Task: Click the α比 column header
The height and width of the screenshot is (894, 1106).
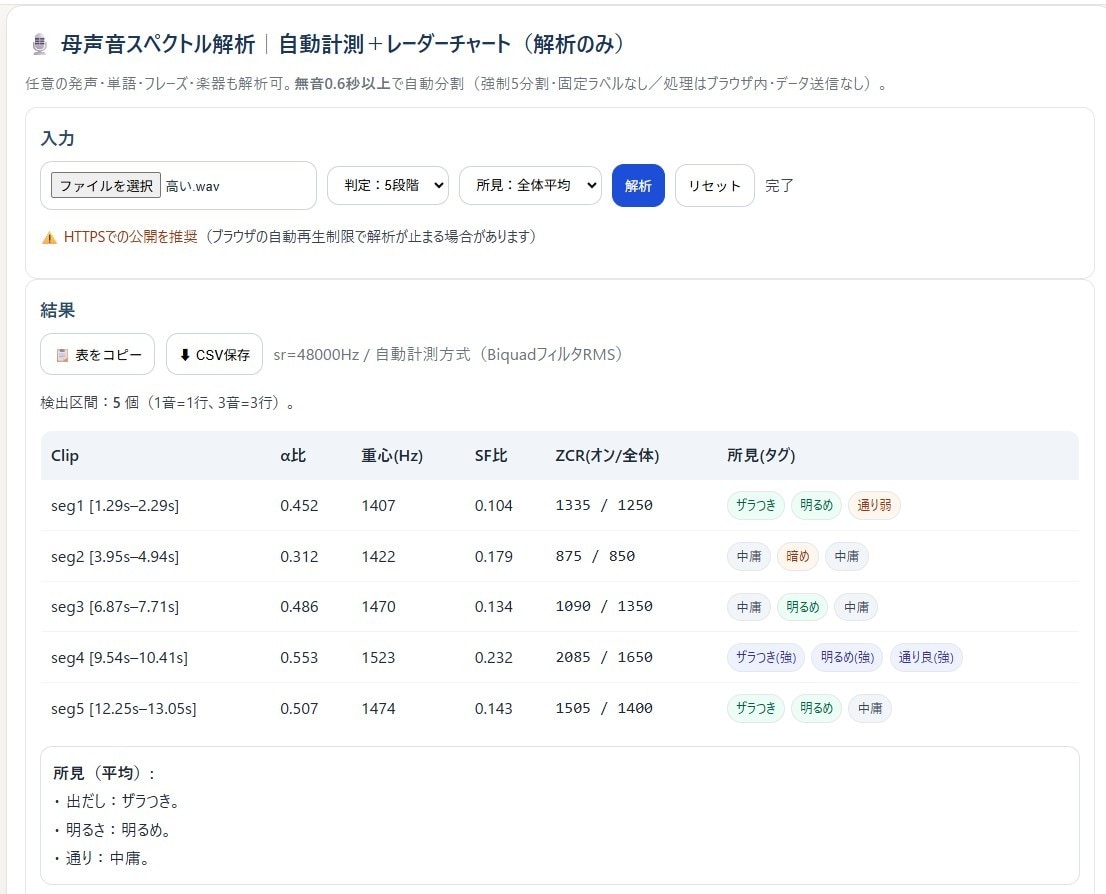Action: (x=293, y=456)
